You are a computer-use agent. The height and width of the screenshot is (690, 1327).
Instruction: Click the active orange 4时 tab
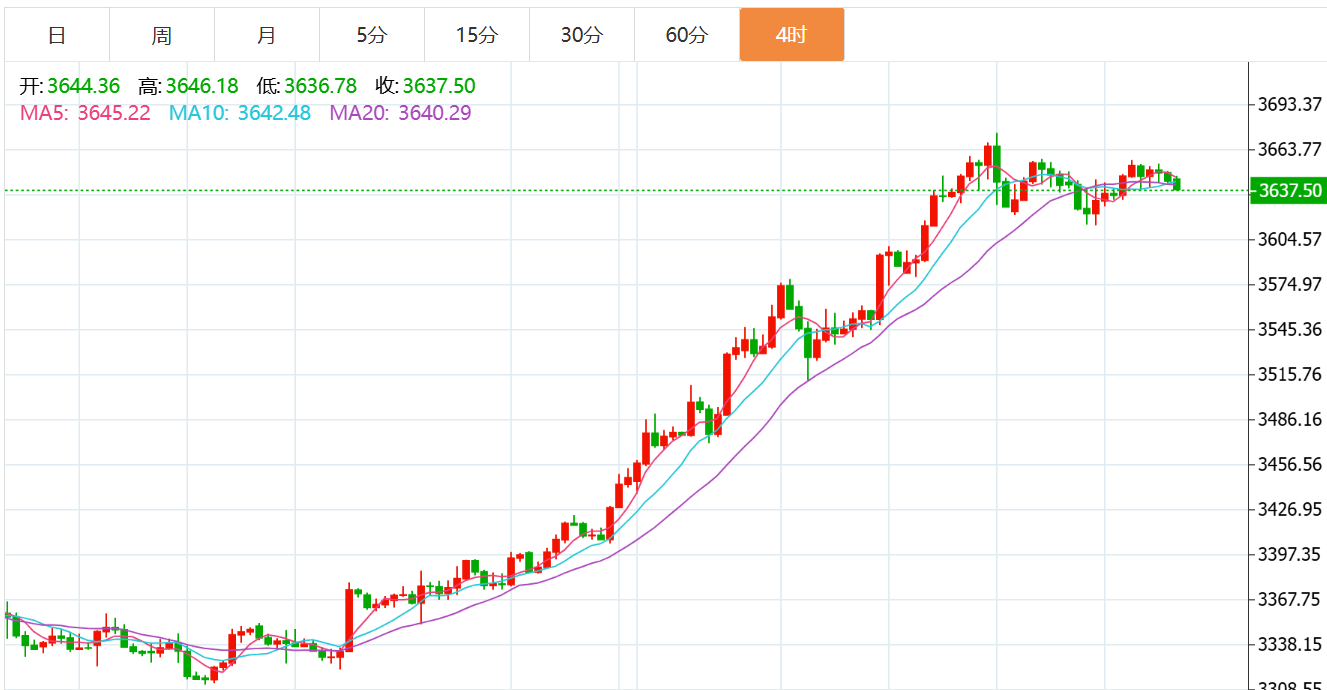click(792, 35)
